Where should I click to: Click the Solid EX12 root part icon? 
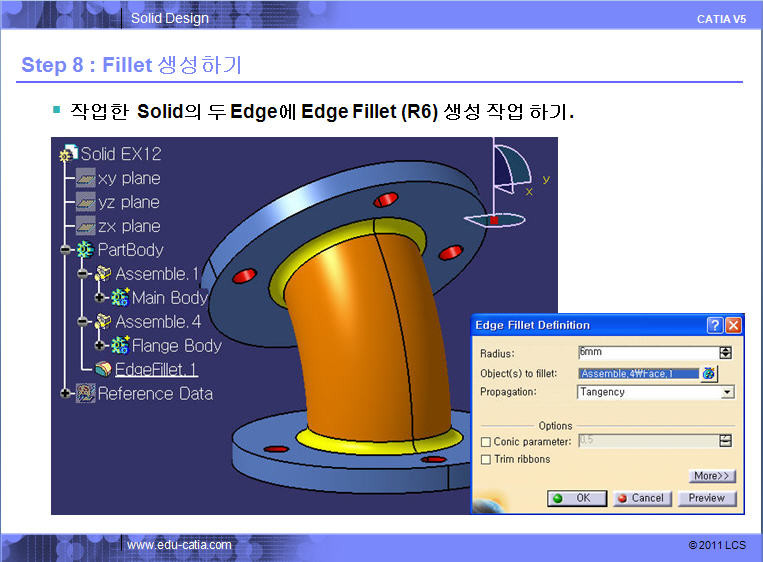[x=69, y=154]
